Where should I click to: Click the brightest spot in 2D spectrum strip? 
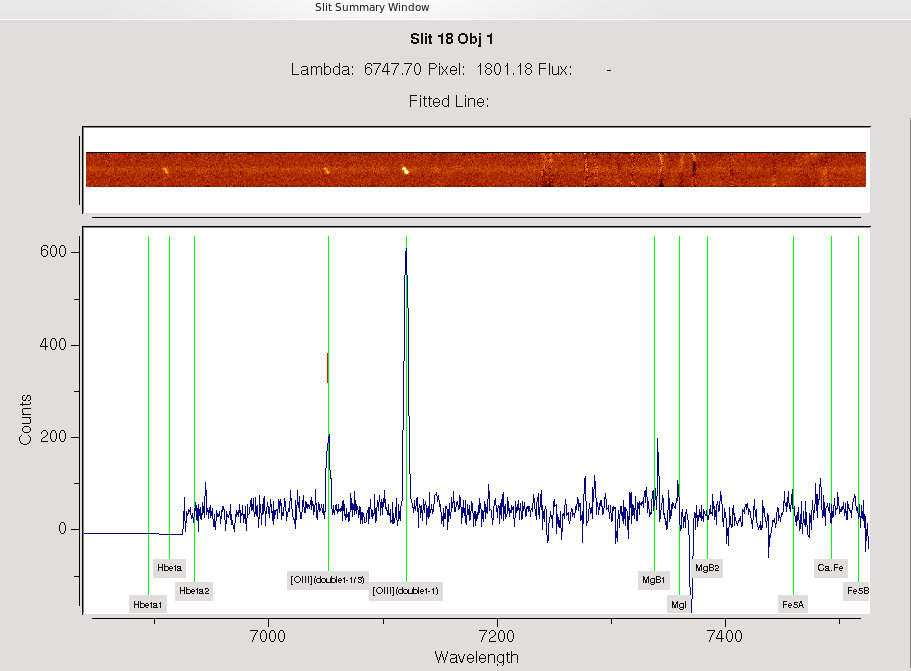[x=405, y=170]
